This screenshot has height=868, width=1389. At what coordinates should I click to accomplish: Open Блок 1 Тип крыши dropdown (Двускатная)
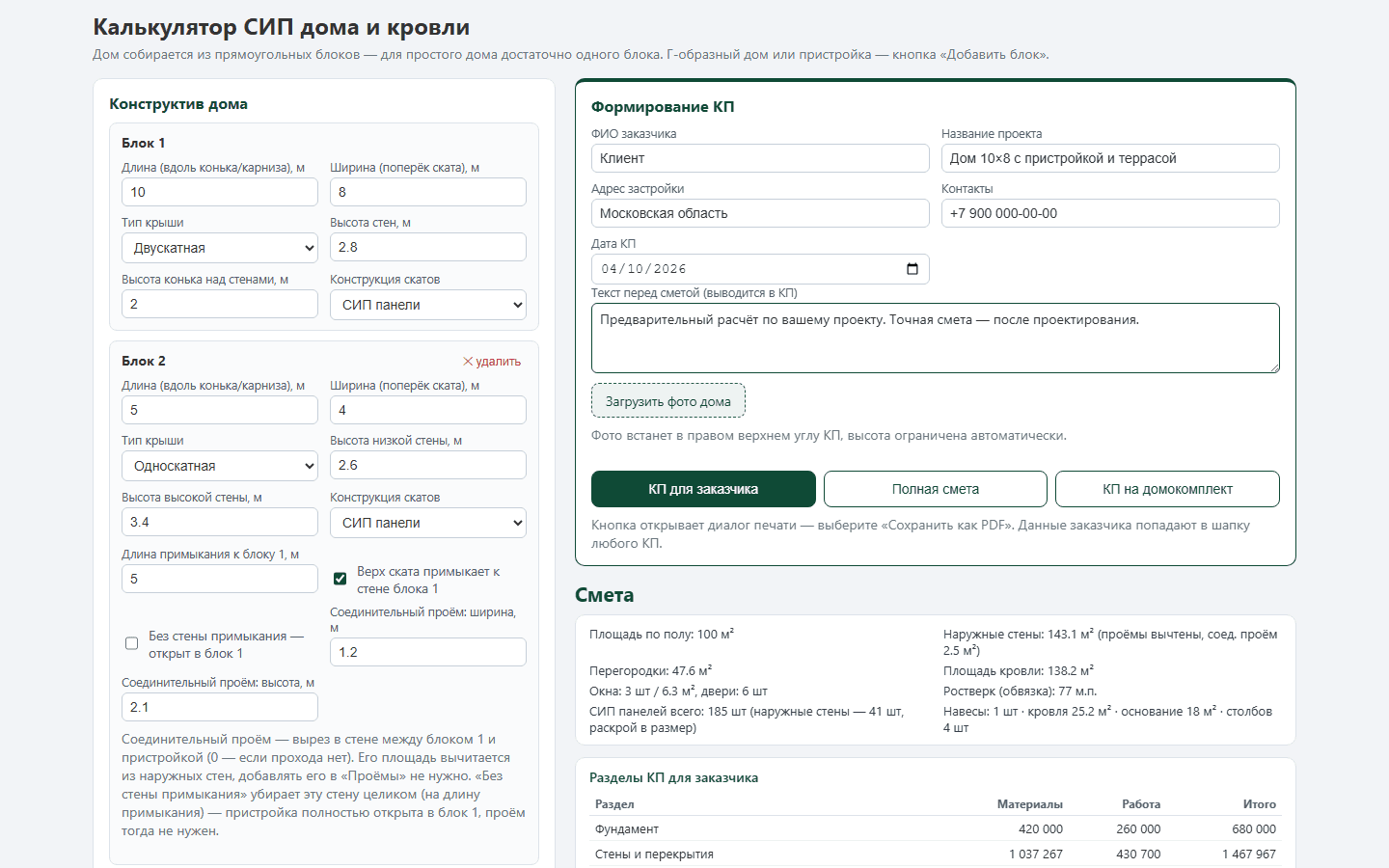tap(220, 248)
